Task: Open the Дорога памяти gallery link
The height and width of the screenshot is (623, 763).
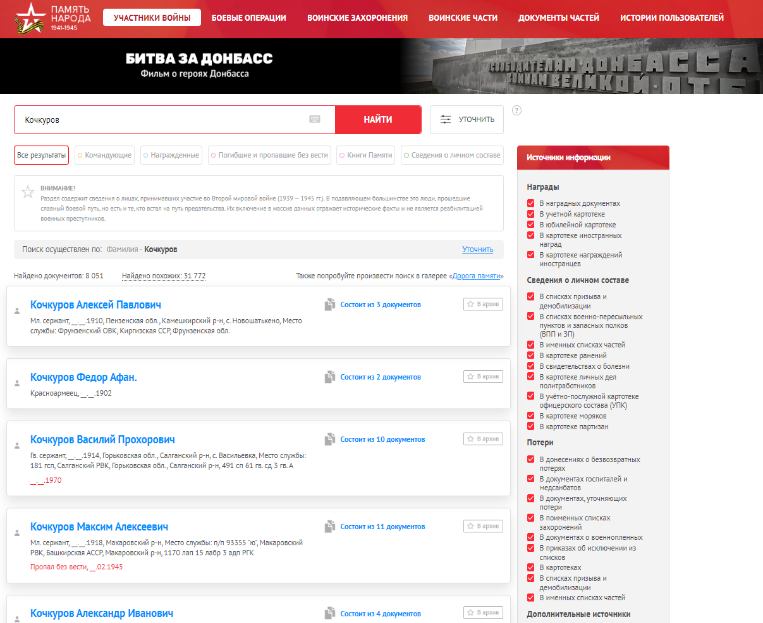Action: 476,276
